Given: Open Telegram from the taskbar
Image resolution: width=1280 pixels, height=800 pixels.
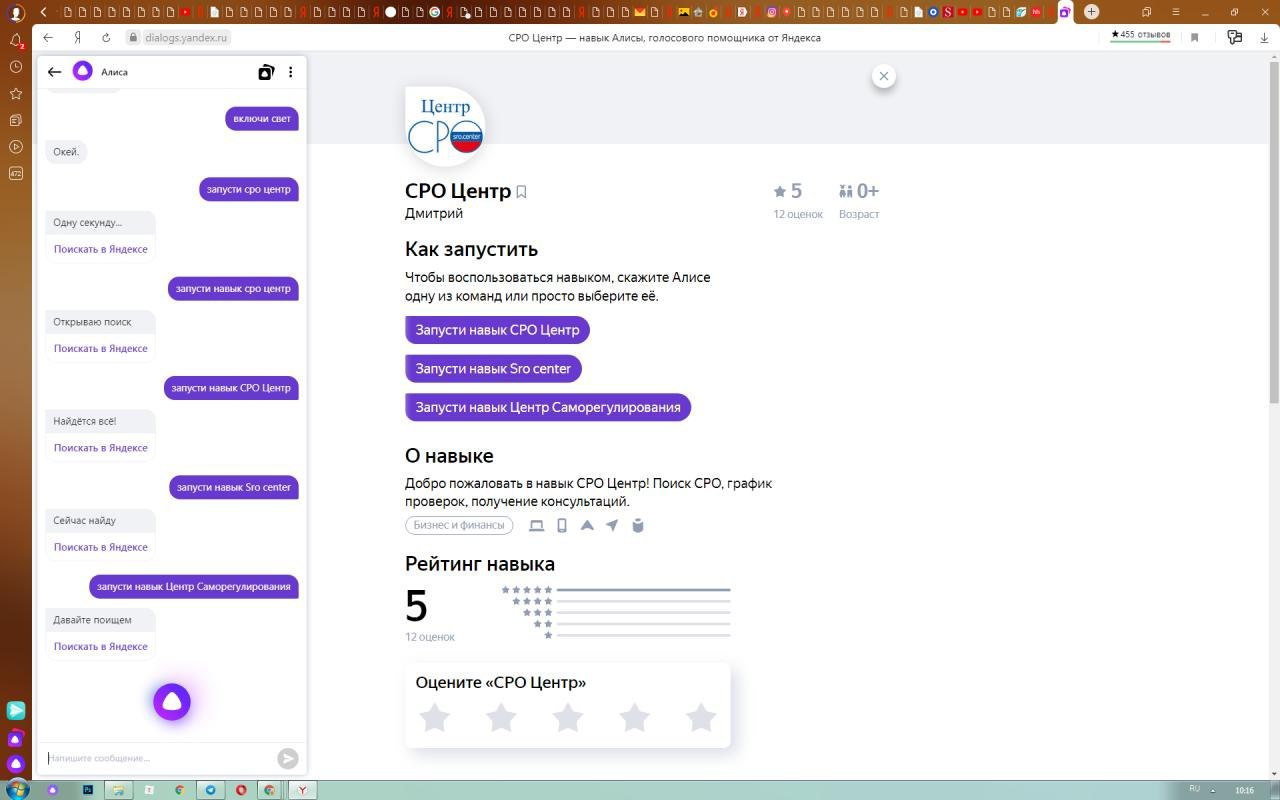Looking at the screenshot, I should pyautogui.click(x=211, y=789).
